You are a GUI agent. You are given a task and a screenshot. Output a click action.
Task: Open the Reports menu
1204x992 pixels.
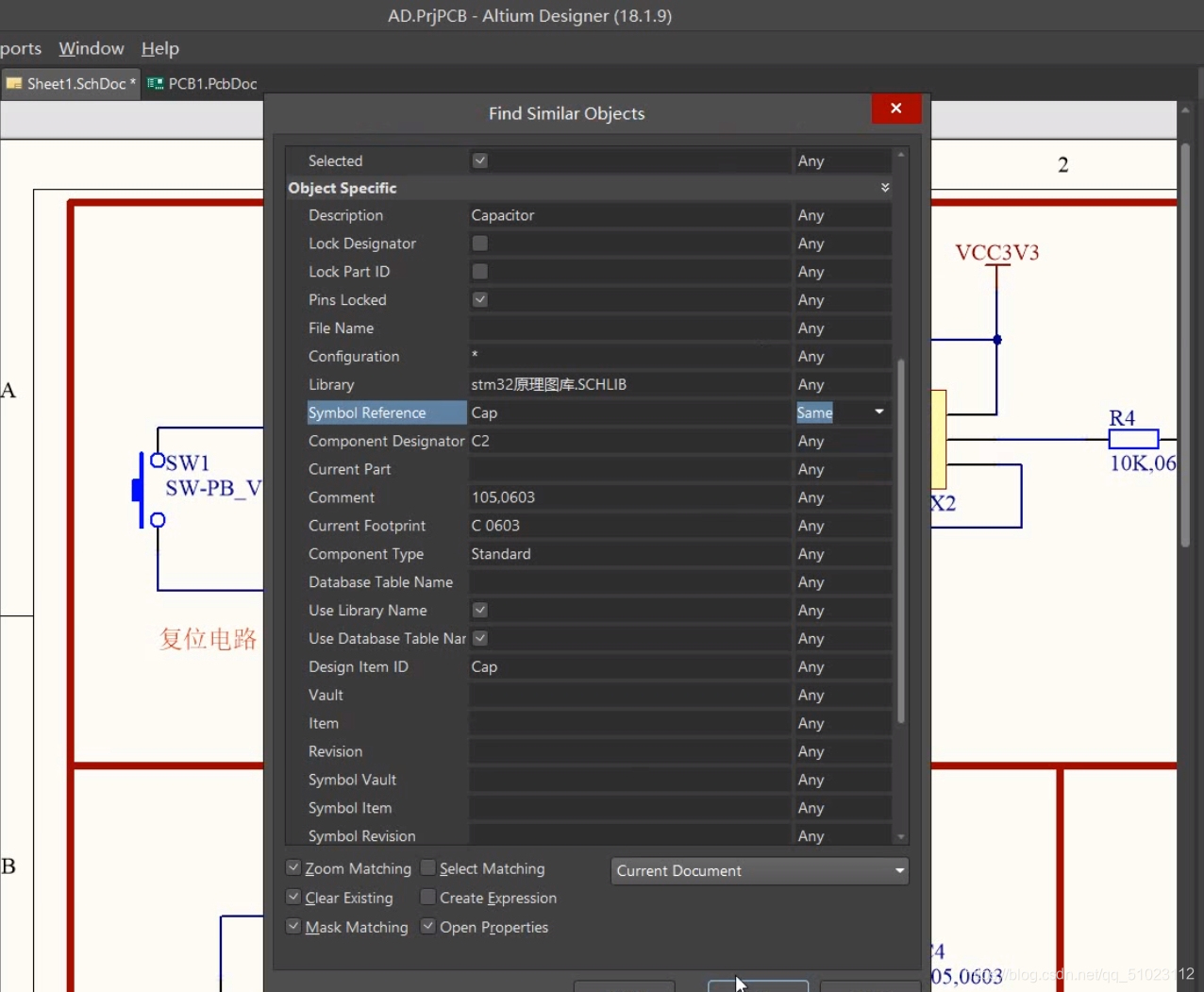click(x=20, y=48)
